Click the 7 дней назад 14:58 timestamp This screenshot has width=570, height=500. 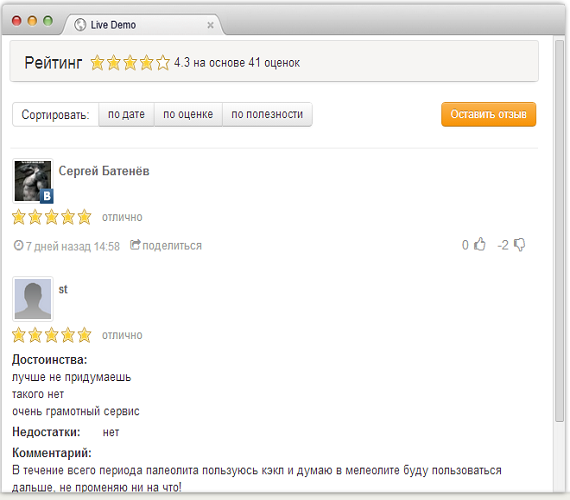coord(72,246)
